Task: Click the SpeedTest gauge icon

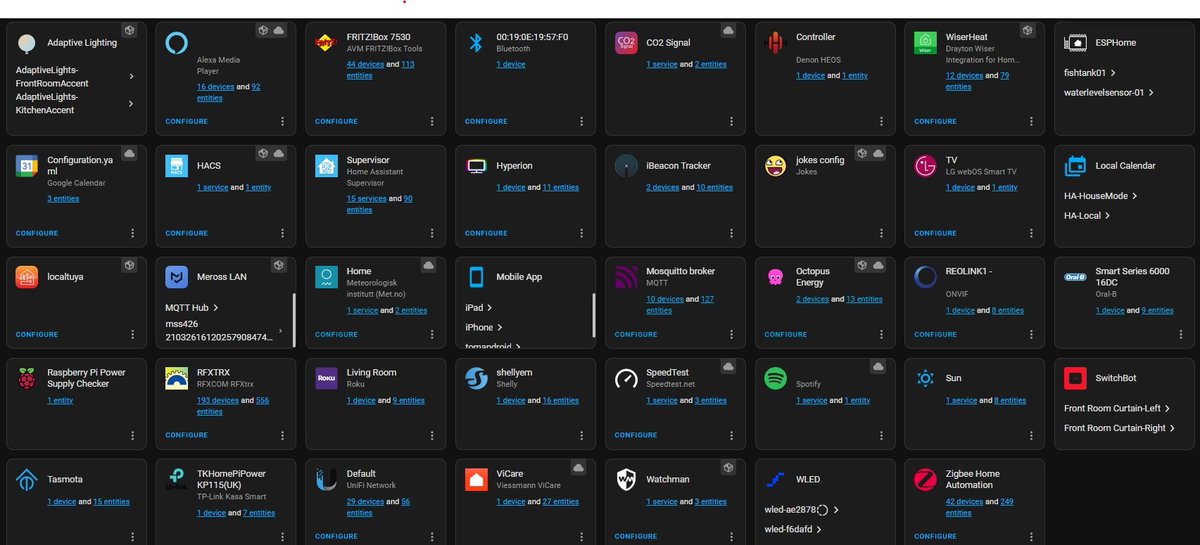Action: pos(626,378)
